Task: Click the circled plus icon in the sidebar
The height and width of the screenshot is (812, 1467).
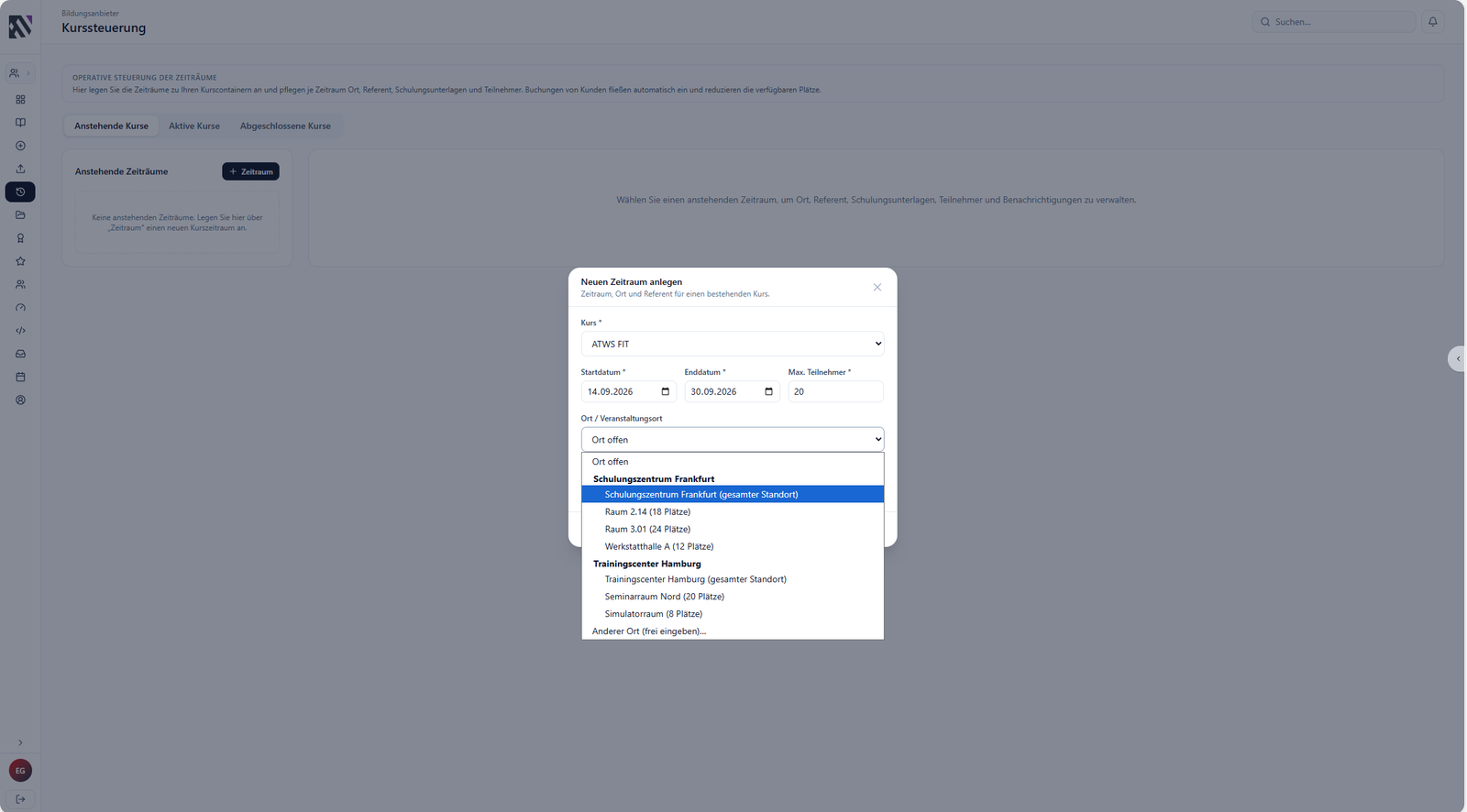Action: tap(20, 146)
